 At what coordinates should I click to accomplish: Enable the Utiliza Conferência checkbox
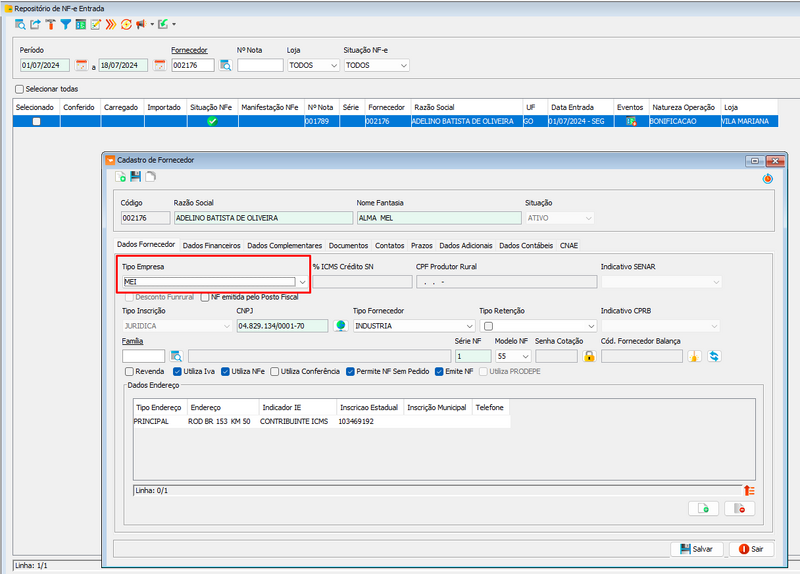274,371
